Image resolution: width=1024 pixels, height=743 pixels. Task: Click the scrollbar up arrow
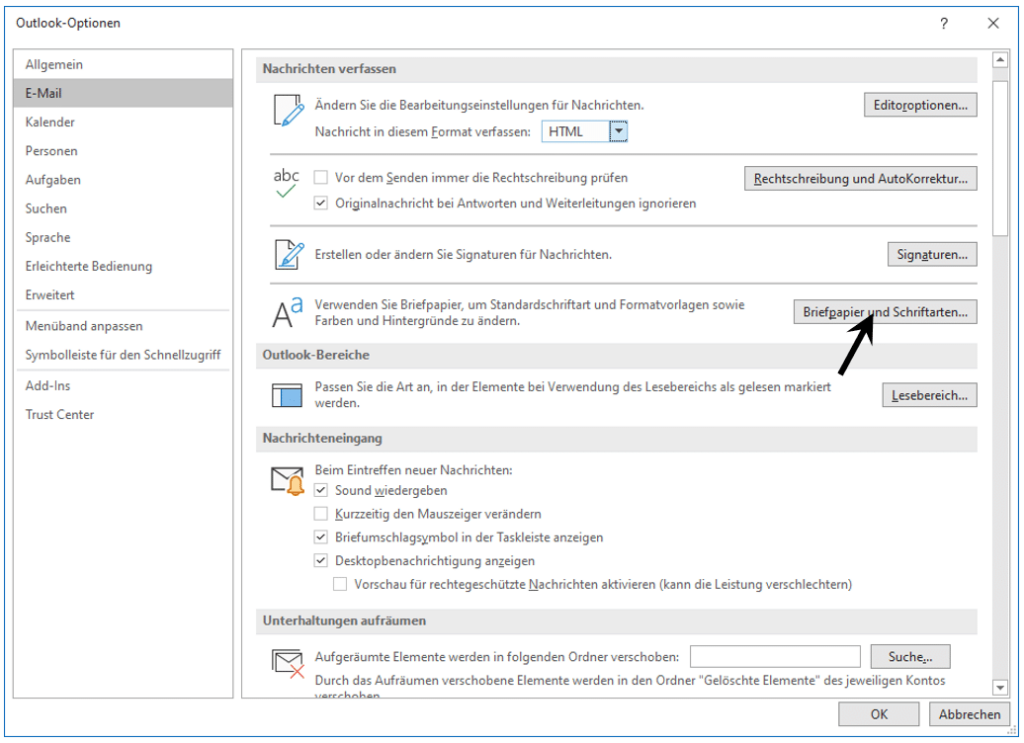(x=1000, y=60)
